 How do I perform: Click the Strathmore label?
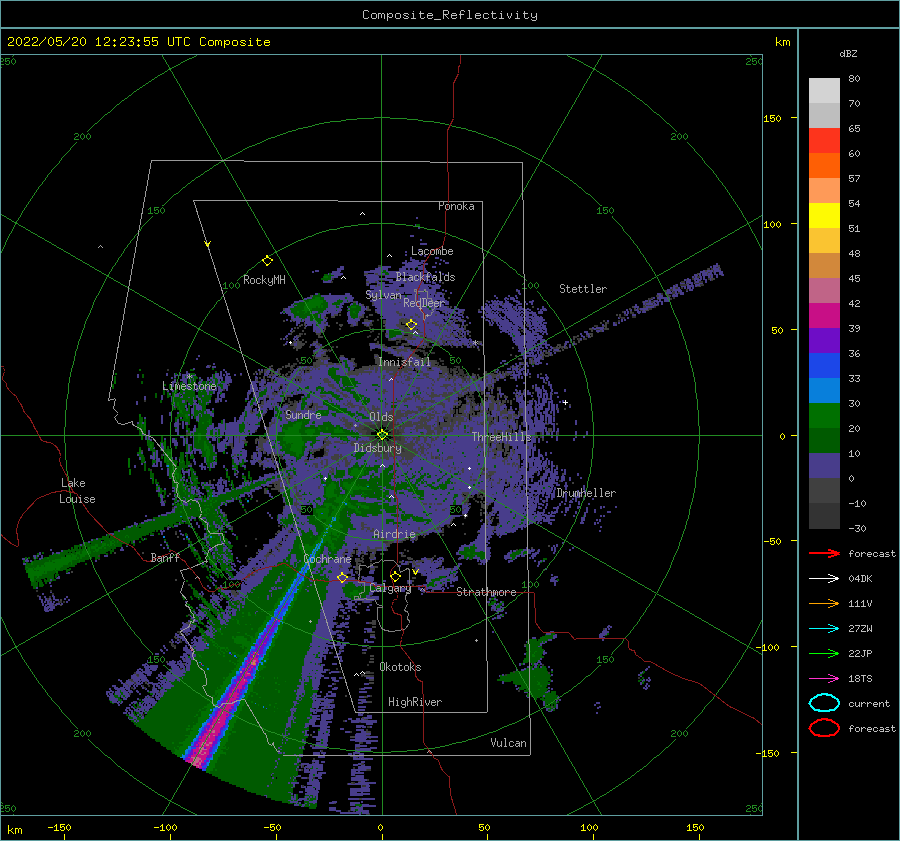tap(486, 592)
